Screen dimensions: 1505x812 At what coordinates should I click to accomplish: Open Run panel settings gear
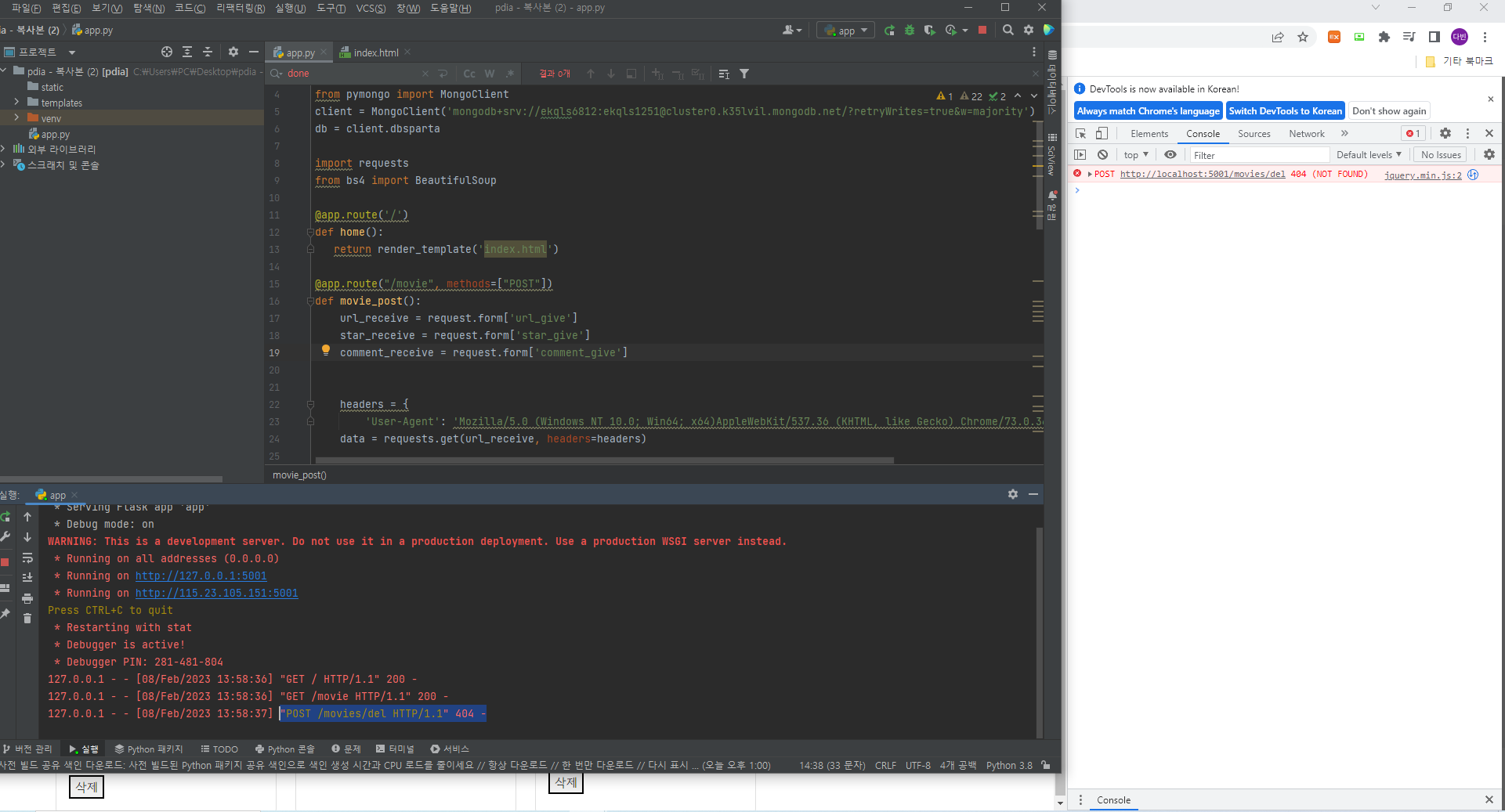1013,494
